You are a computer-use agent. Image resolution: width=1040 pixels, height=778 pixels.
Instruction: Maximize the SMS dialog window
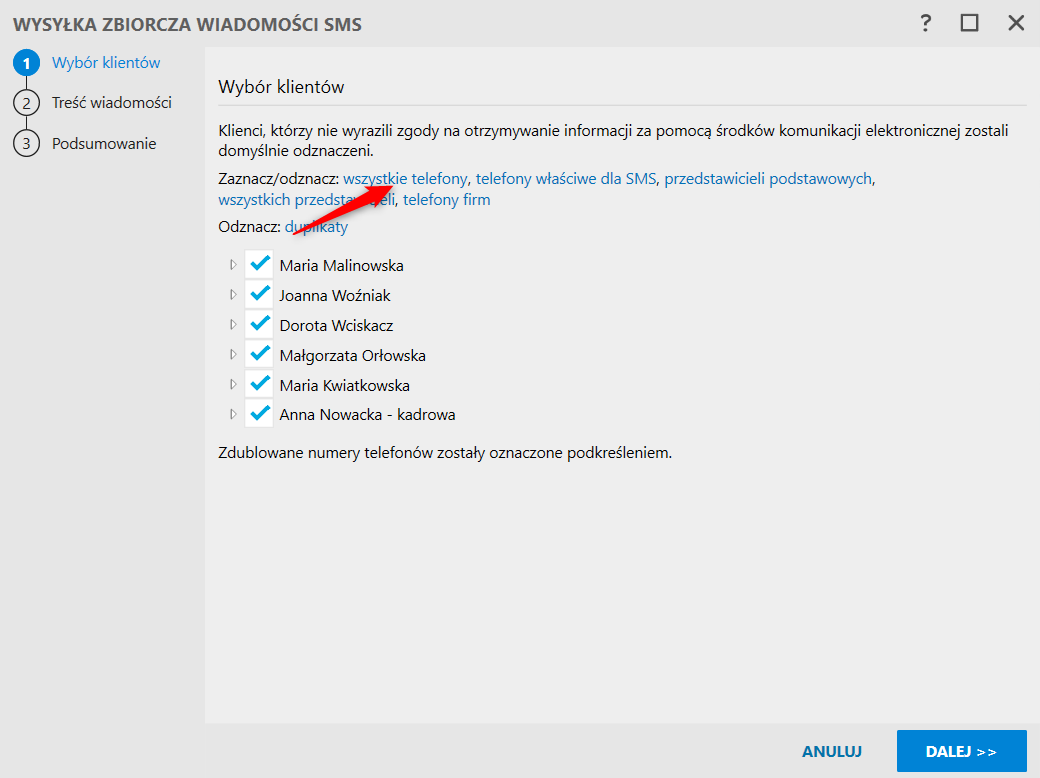[x=969, y=23]
